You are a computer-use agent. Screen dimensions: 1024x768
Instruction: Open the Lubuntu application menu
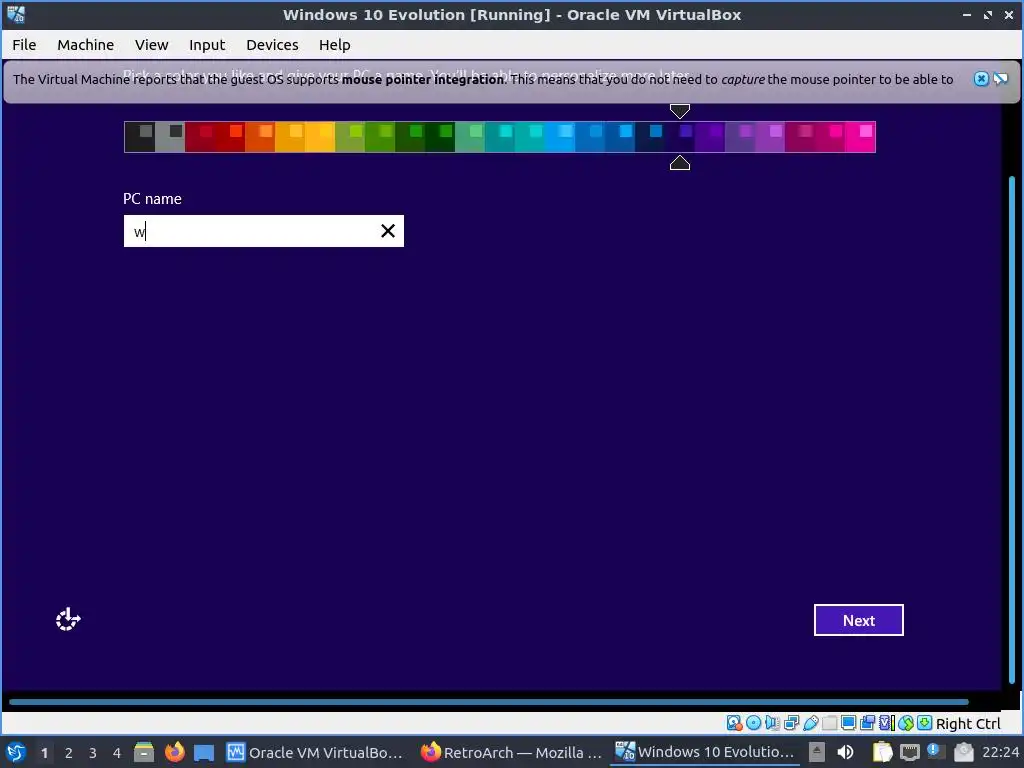[16, 752]
